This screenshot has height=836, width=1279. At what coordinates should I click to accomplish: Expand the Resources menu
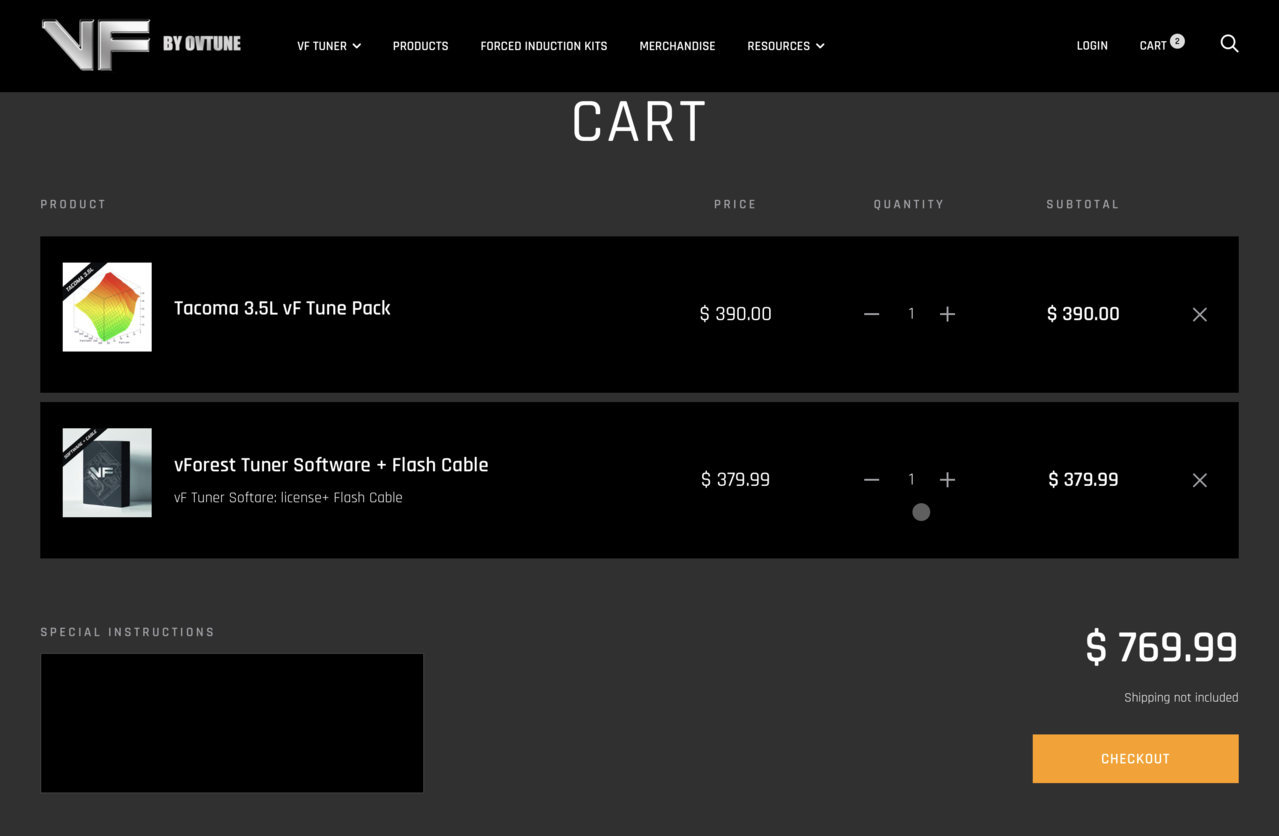coord(786,46)
